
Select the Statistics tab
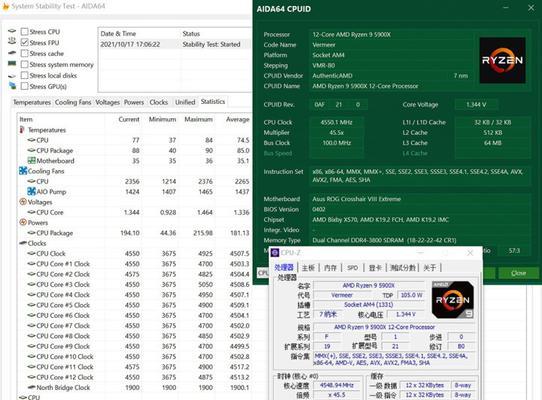(213, 101)
